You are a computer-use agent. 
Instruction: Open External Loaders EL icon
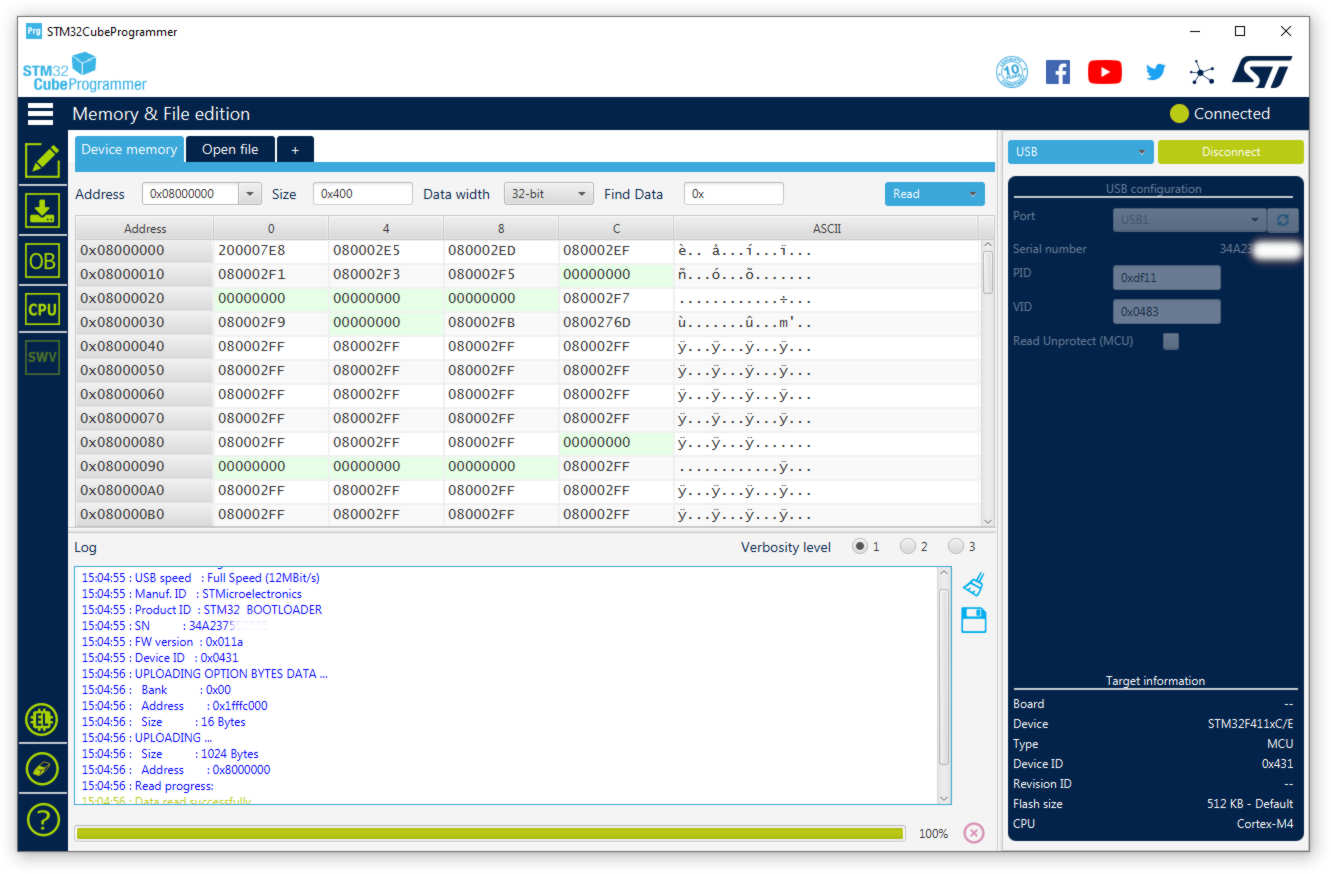[x=42, y=718]
